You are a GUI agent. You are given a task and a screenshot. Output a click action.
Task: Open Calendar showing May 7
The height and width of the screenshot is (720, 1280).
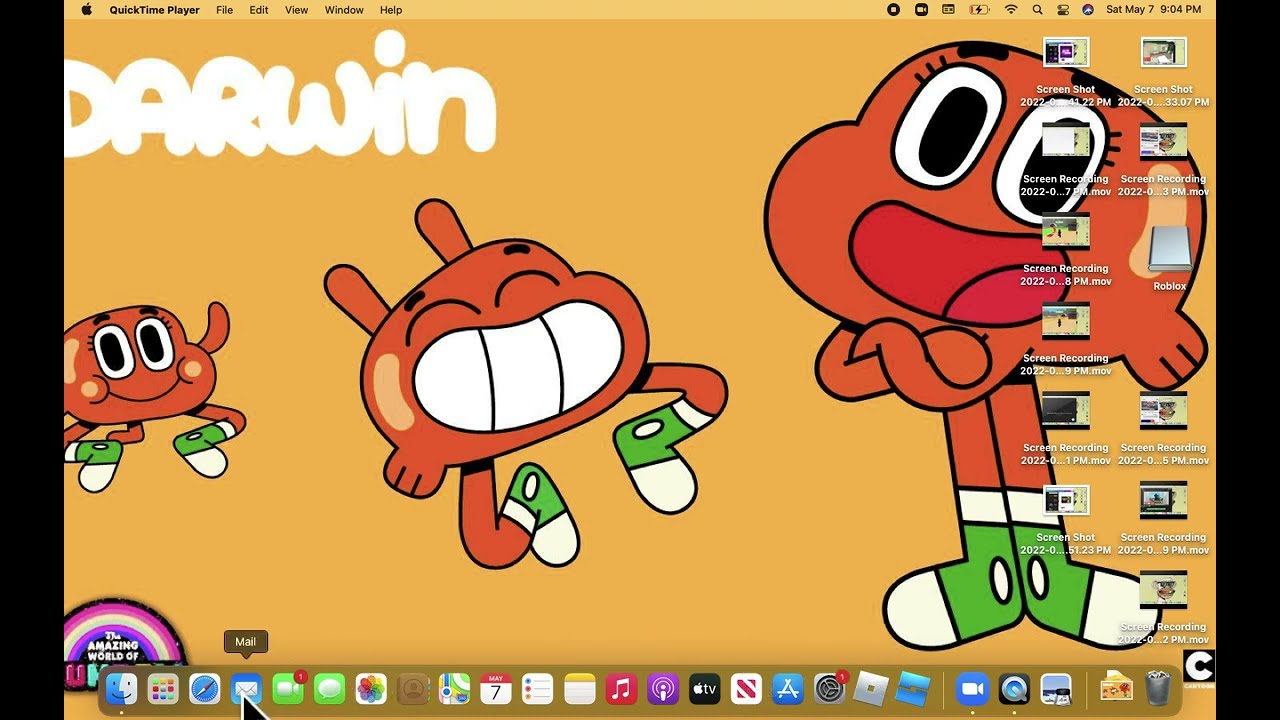click(496, 688)
